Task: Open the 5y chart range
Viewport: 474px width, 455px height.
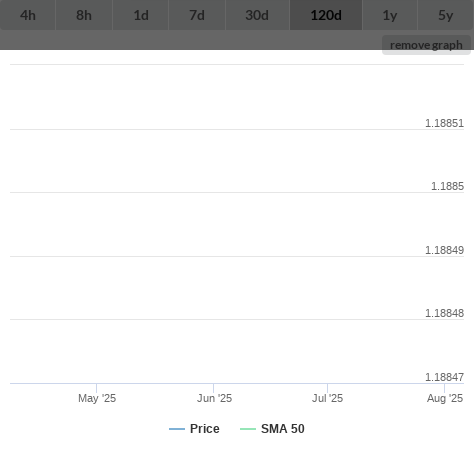Action: [446, 15]
